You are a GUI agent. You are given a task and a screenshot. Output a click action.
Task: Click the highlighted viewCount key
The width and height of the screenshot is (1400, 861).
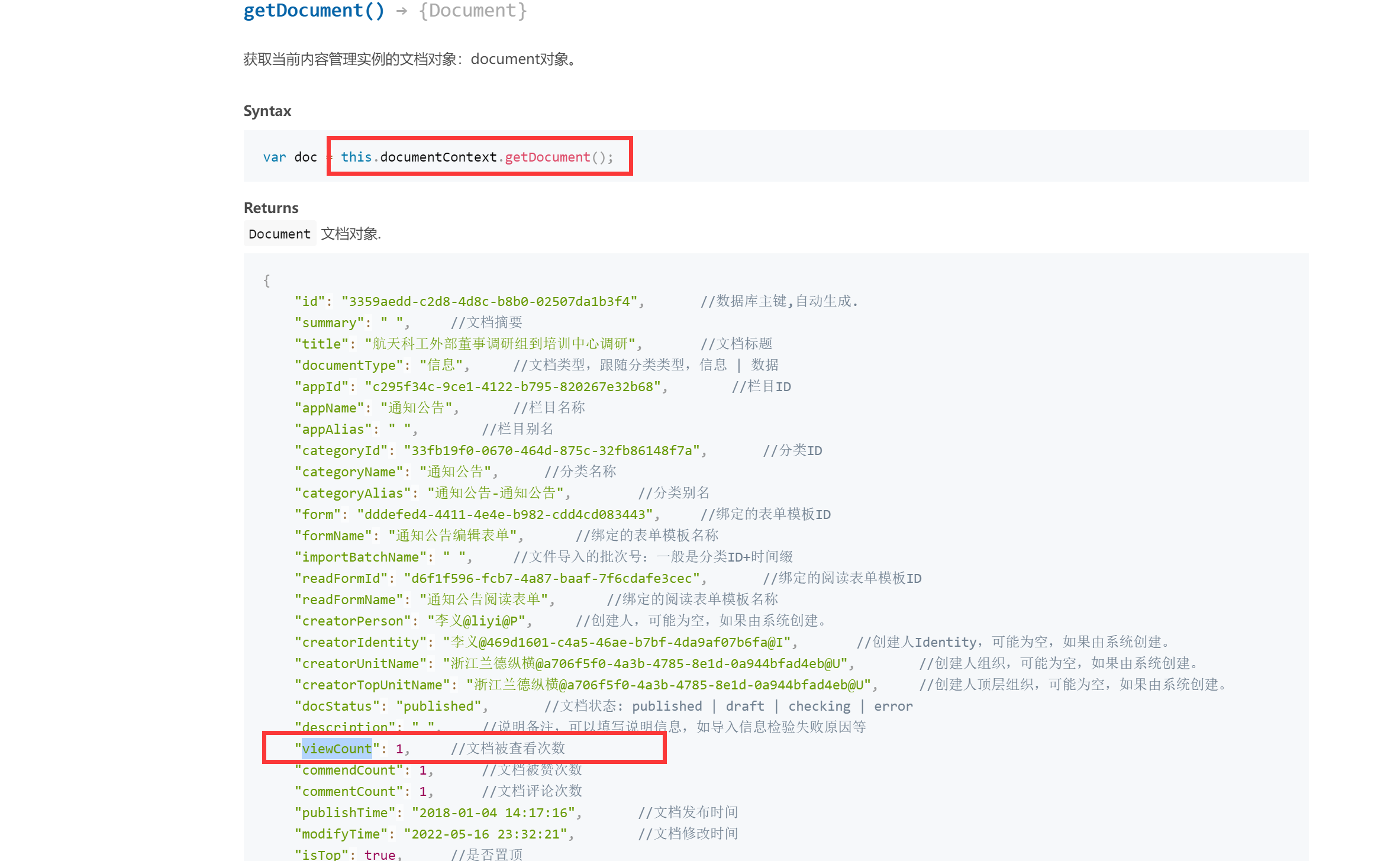(x=337, y=749)
